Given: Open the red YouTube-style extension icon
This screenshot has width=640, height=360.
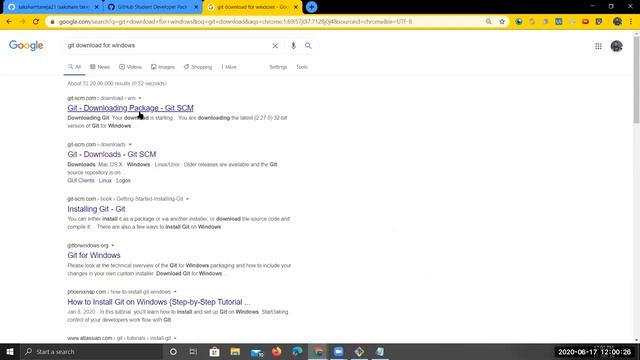Looking at the screenshot, I should (x=585, y=22).
